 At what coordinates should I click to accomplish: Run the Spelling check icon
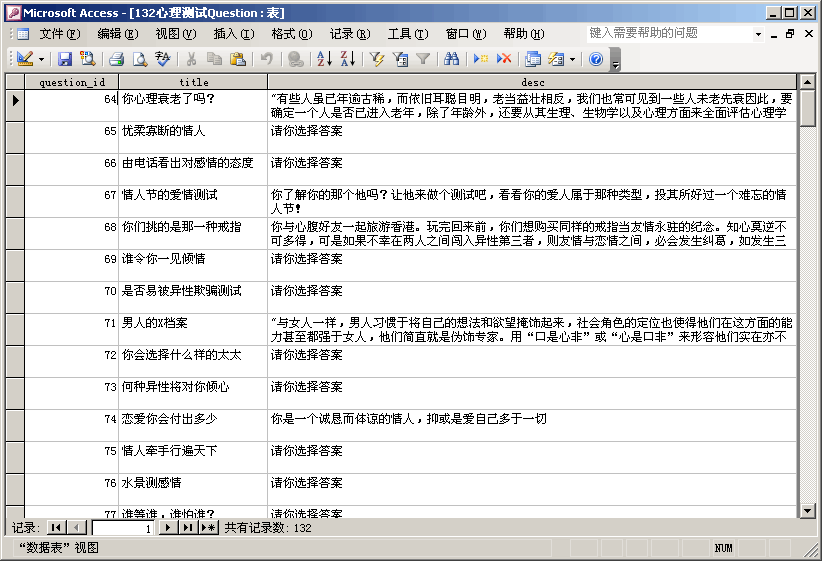163,59
